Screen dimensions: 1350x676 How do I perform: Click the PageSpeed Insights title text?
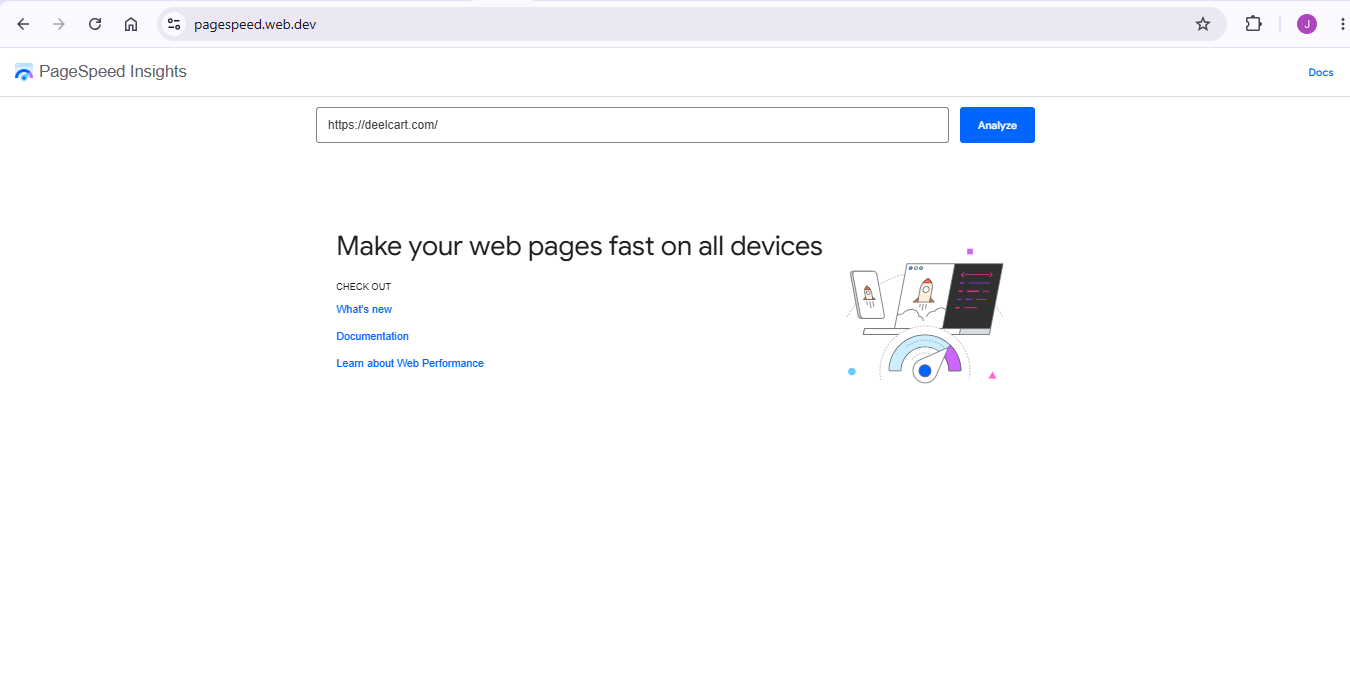click(113, 72)
